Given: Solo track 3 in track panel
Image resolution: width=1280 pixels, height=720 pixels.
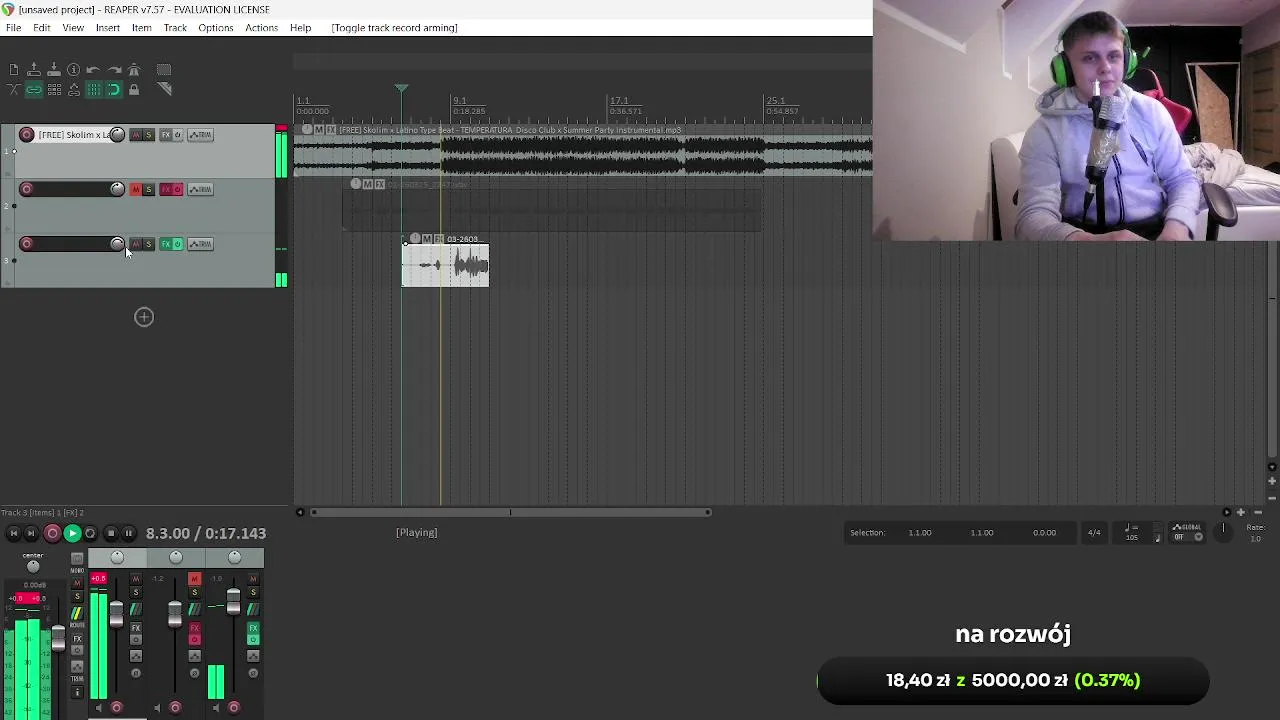Looking at the screenshot, I should [x=149, y=244].
